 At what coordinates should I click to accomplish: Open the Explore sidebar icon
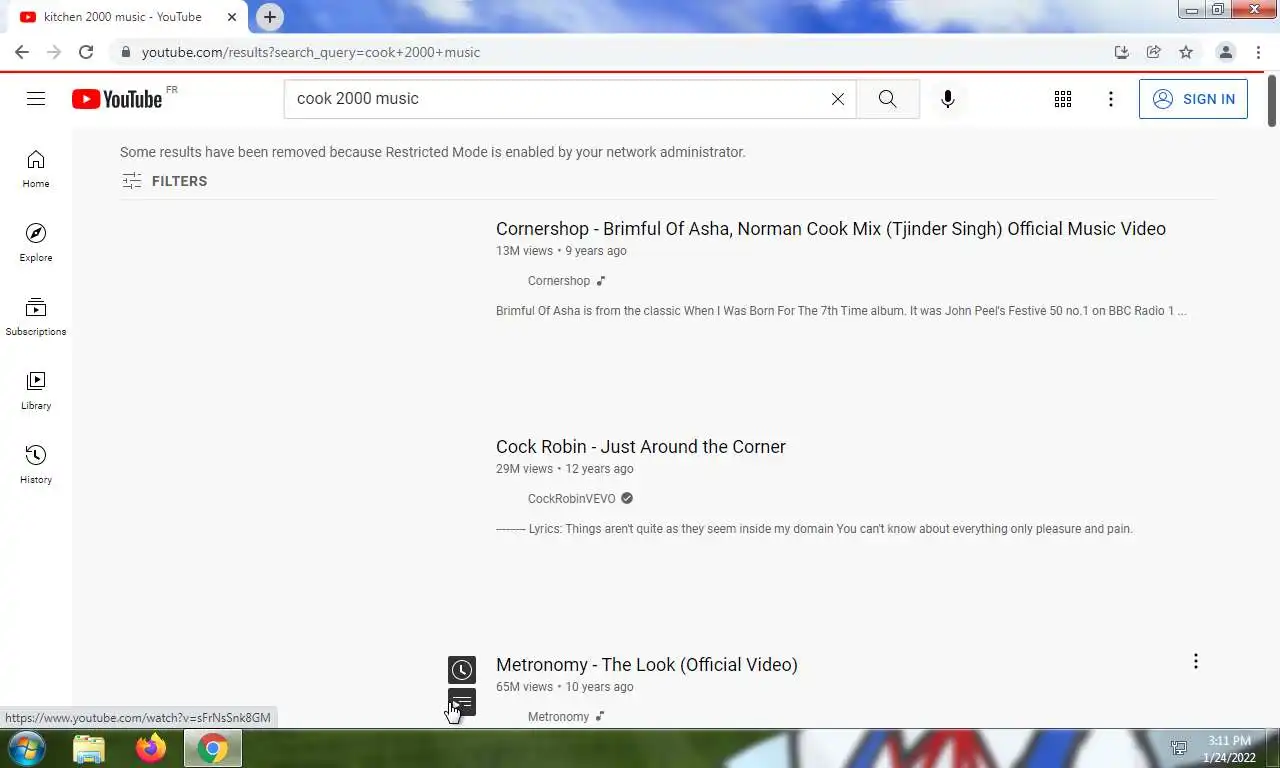(x=36, y=243)
